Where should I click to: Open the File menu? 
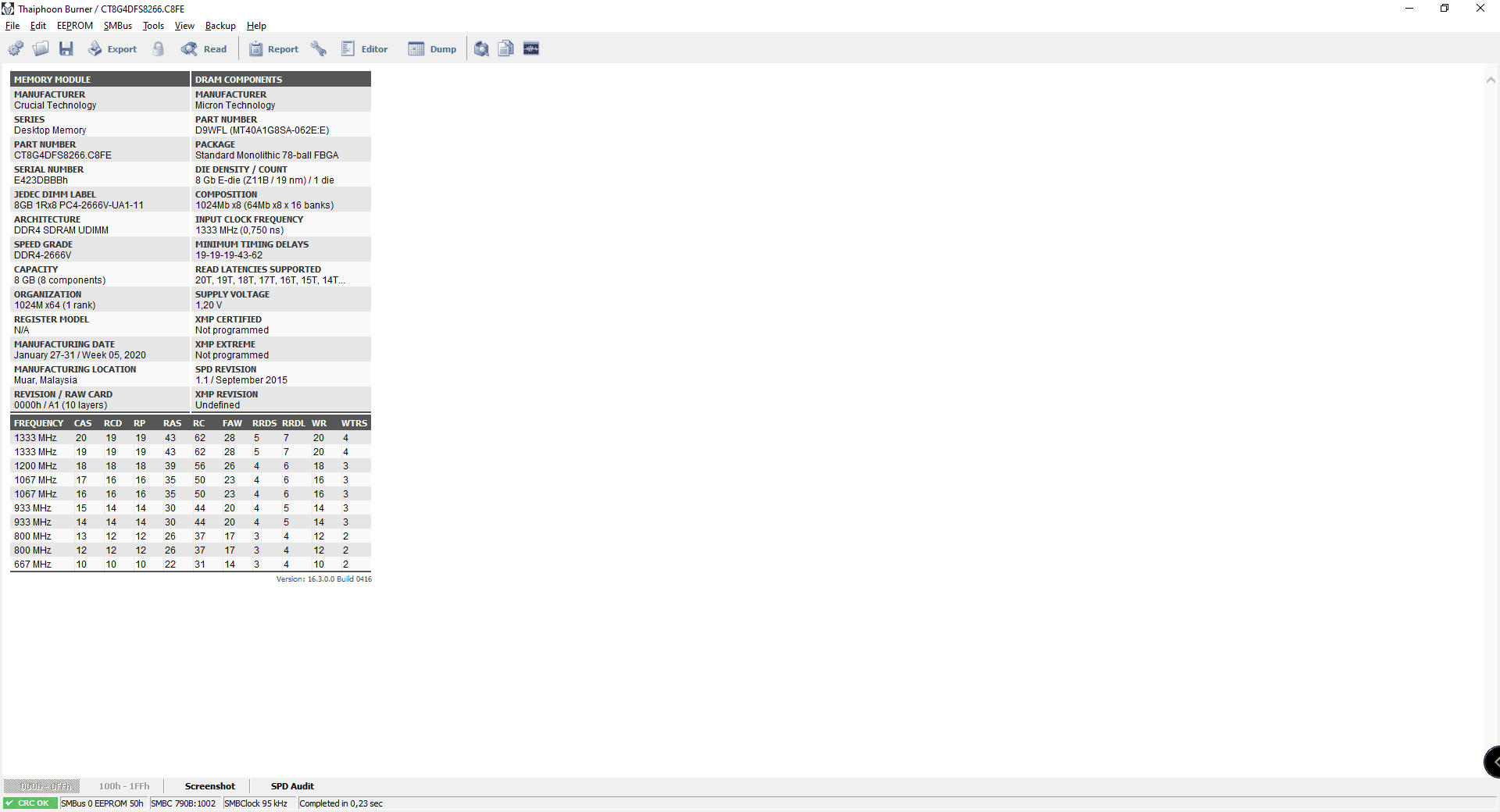click(x=12, y=26)
